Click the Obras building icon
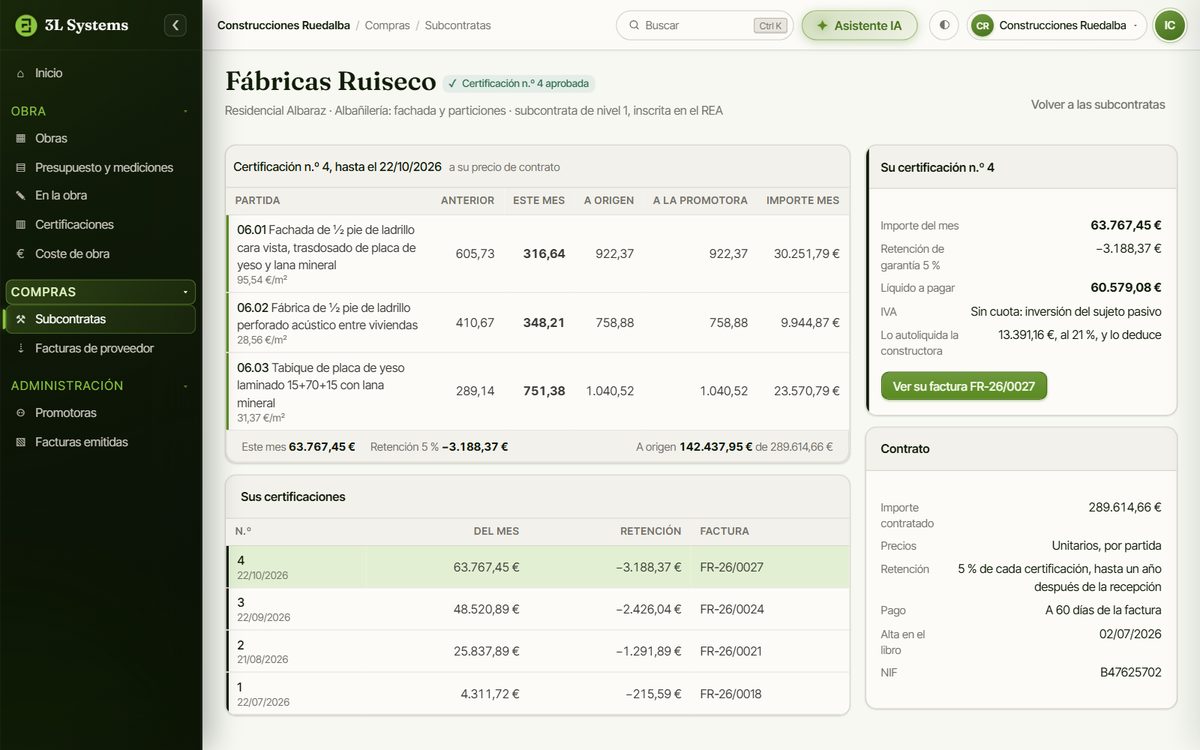 (x=20, y=138)
